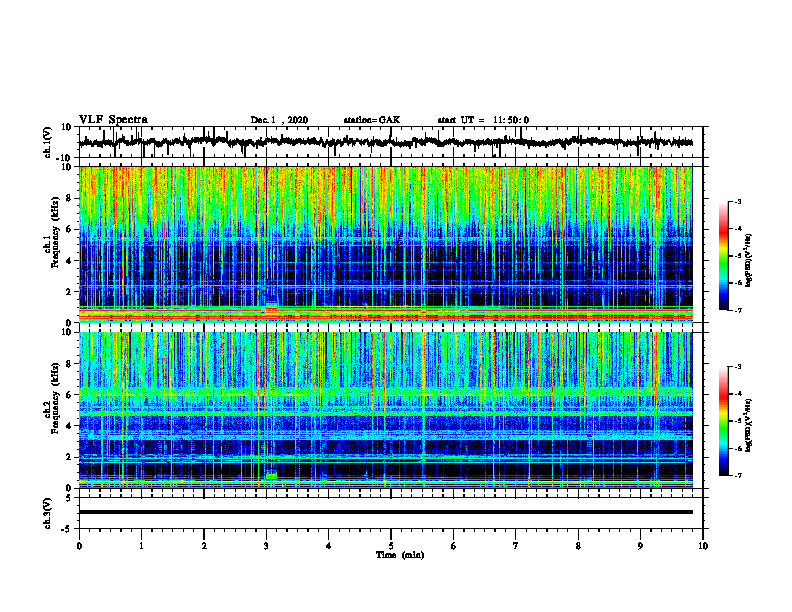
Task: Select the 'start UT = 11:50:0' text
Action: point(483,120)
